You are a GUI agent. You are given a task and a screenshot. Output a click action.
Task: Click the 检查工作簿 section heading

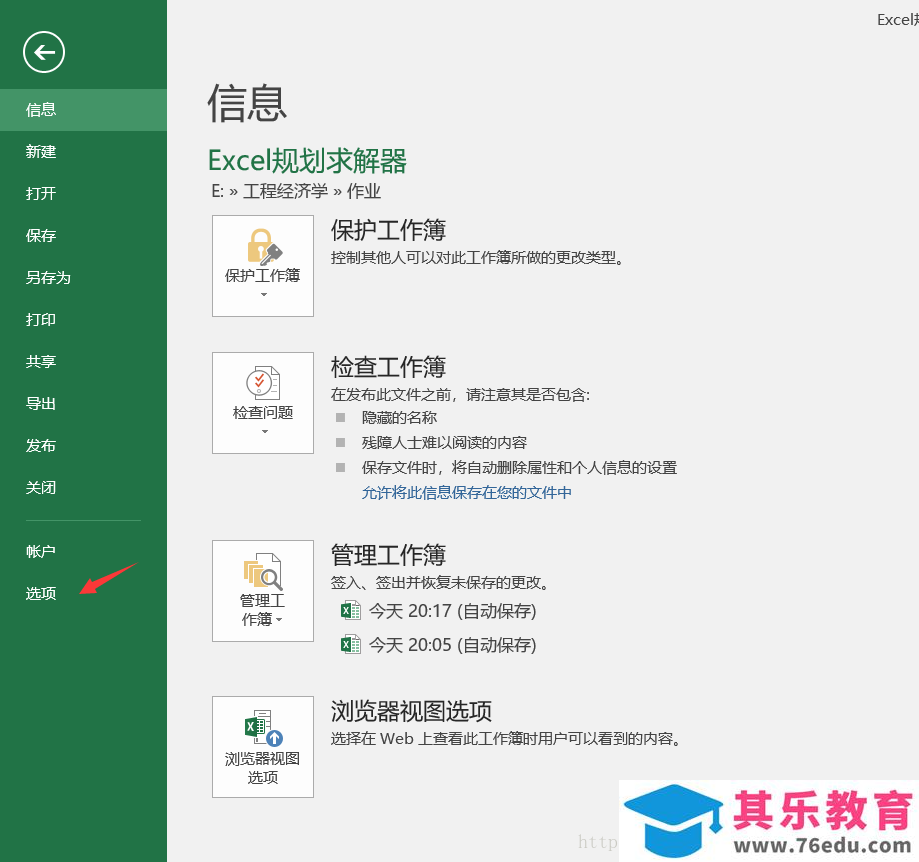[388, 367]
